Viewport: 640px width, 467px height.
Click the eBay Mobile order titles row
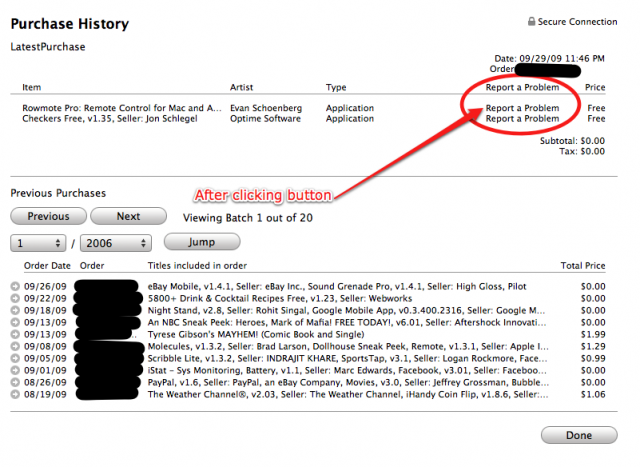[337, 287]
